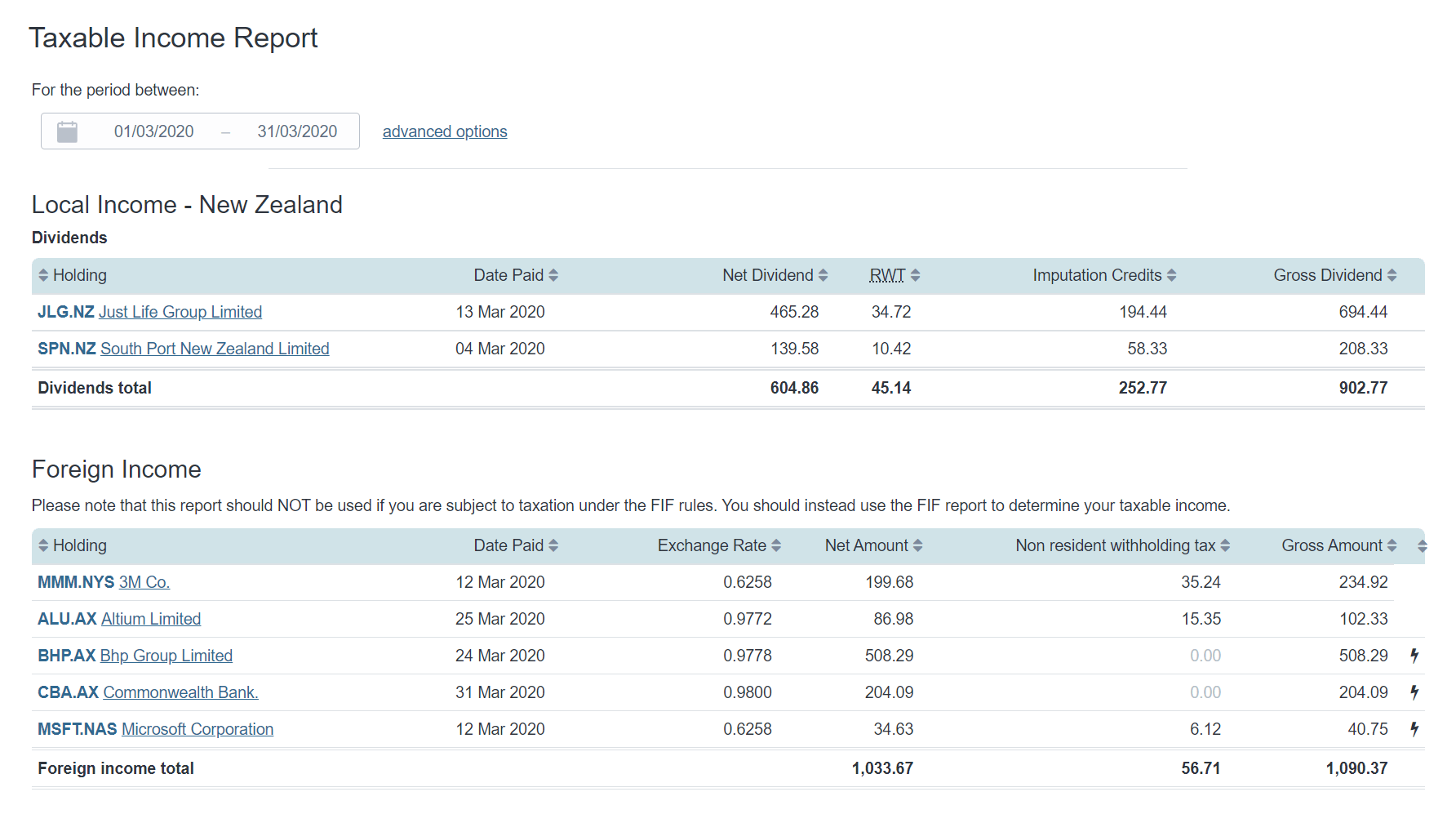This screenshot has width=1456, height=823.
Task: Click the SPN.NZ ticker code
Action: point(67,349)
